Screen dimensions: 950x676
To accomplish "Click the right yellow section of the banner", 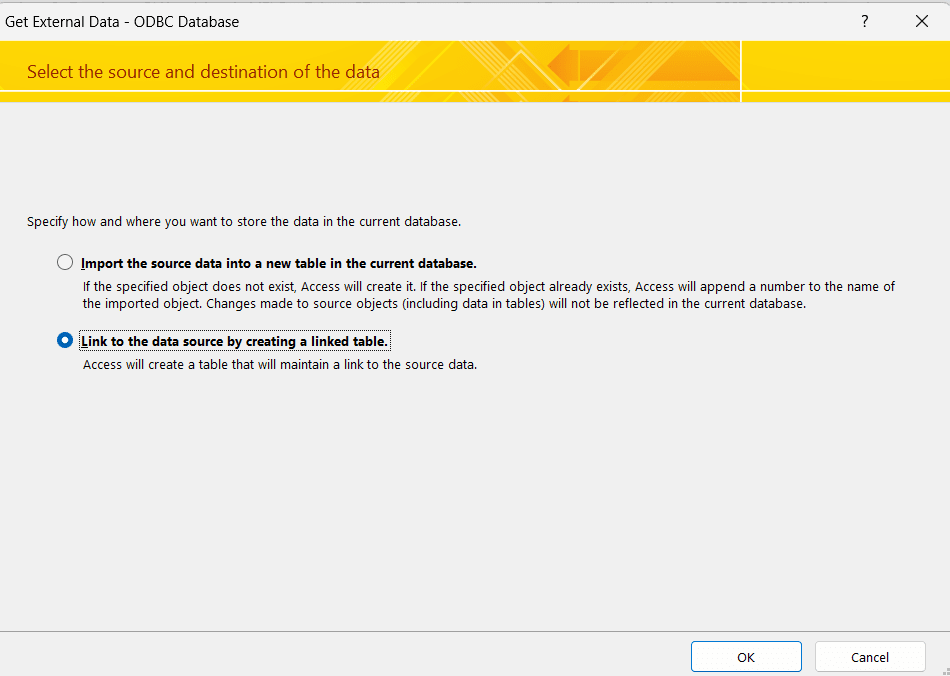I will 845,70.
